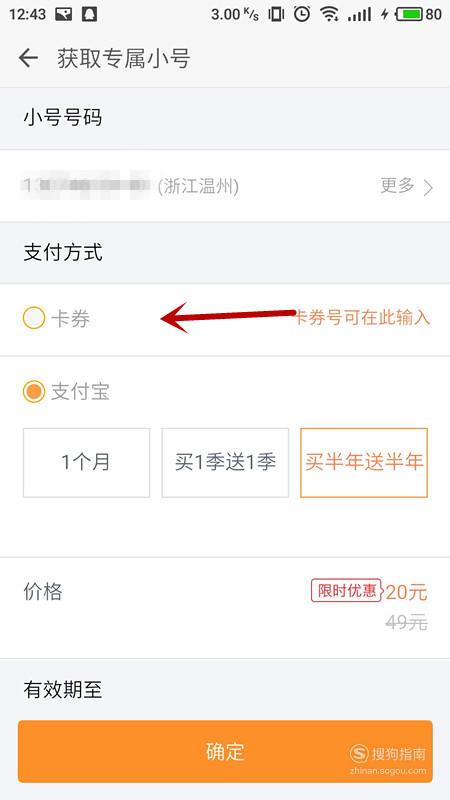Tap the 卡券号可在此输入 hint text

[x=363, y=318]
